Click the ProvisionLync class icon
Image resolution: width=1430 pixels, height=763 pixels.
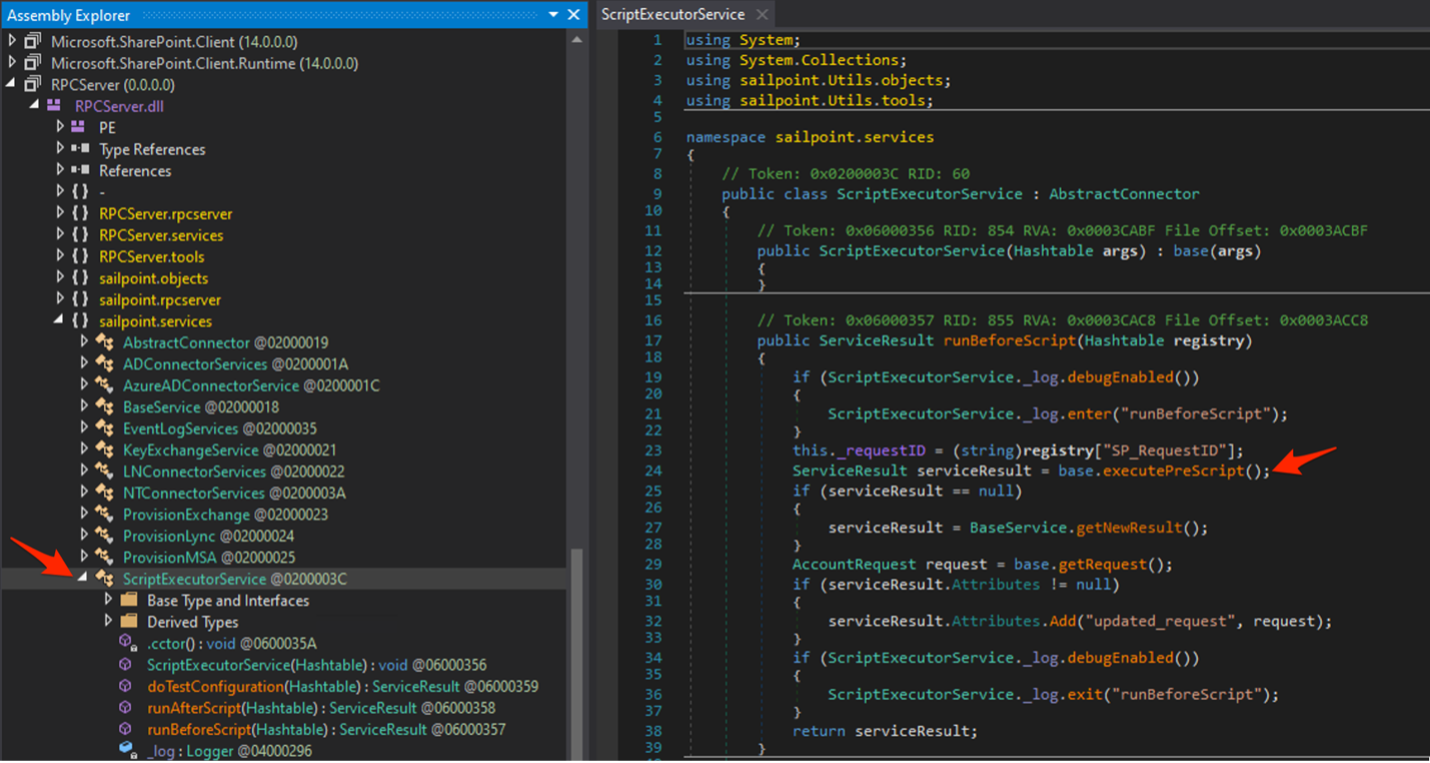(x=105, y=536)
